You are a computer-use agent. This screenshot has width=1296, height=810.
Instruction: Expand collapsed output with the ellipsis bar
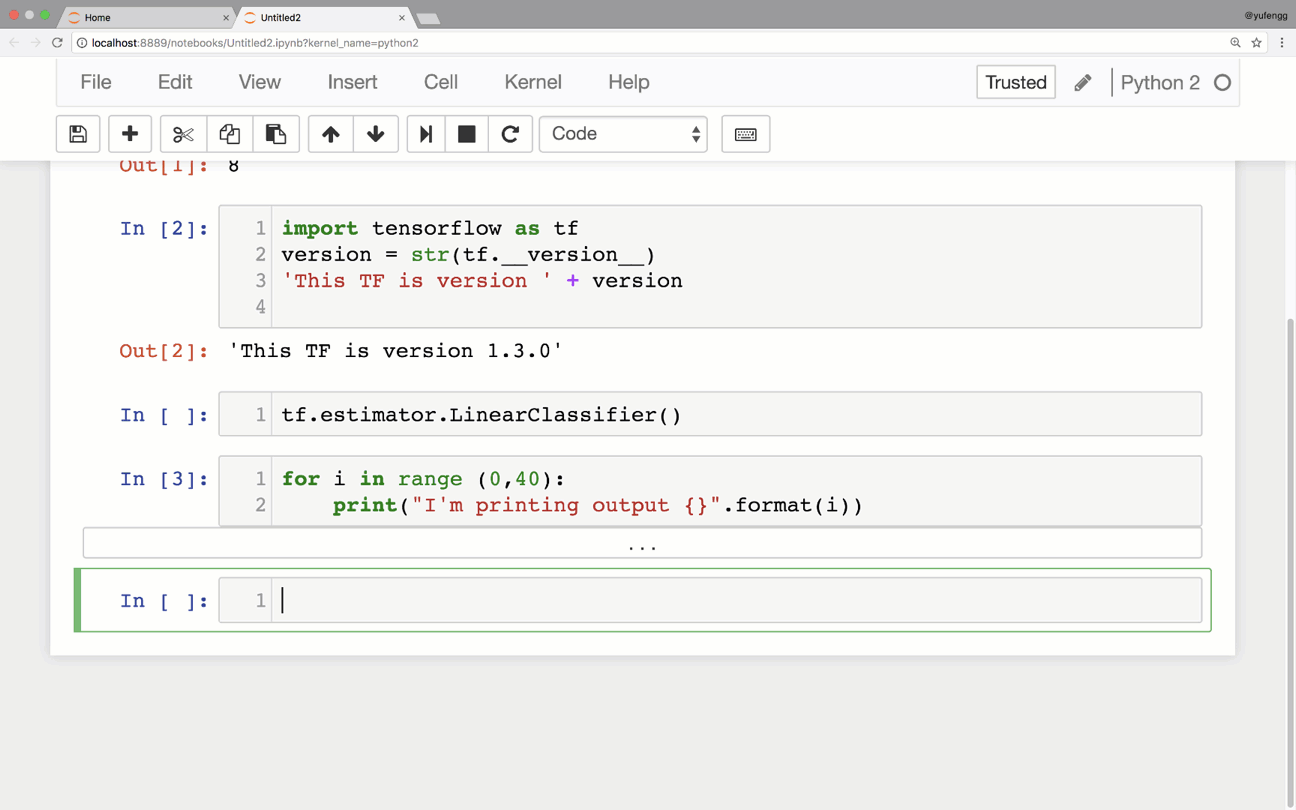click(x=642, y=543)
